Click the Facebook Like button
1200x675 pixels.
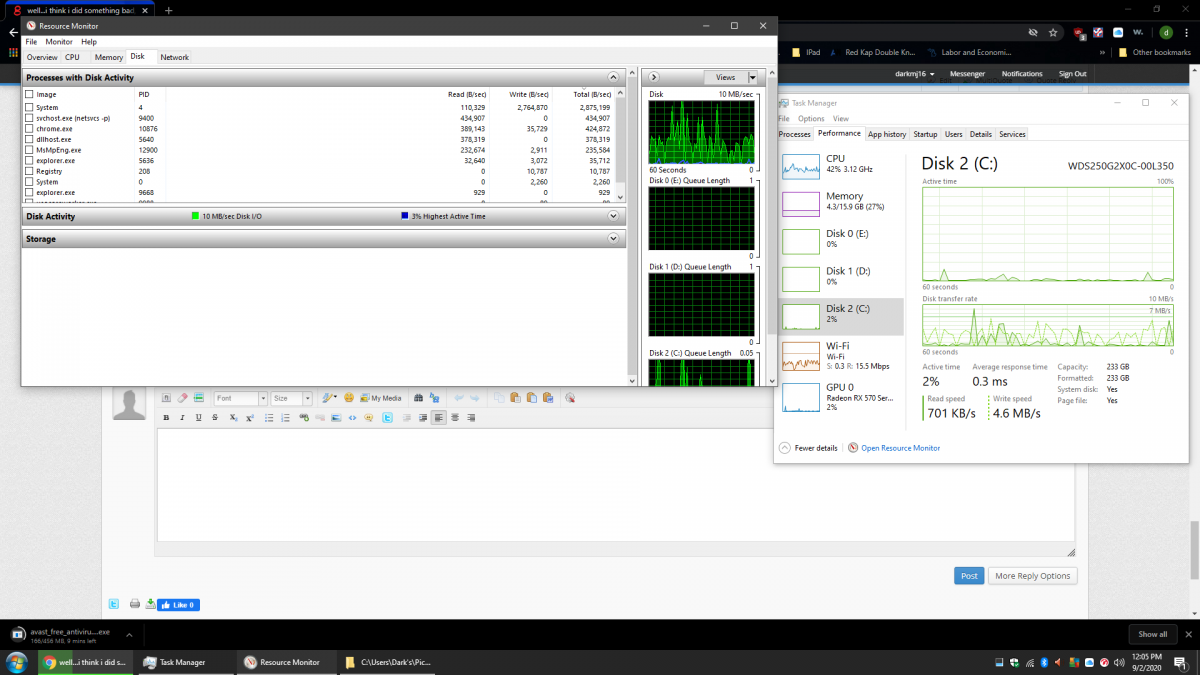[x=178, y=605]
